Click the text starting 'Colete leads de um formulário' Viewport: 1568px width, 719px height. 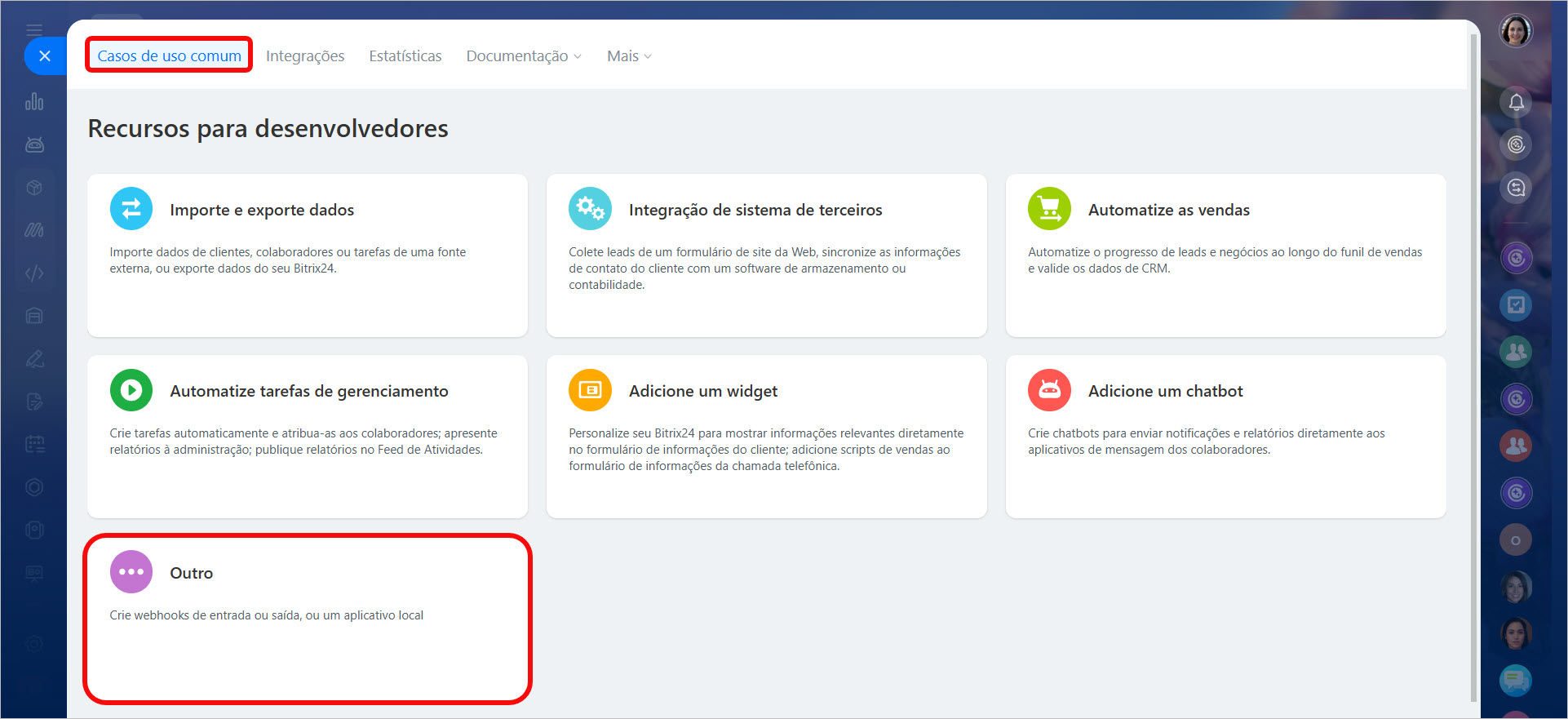point(764,269)
